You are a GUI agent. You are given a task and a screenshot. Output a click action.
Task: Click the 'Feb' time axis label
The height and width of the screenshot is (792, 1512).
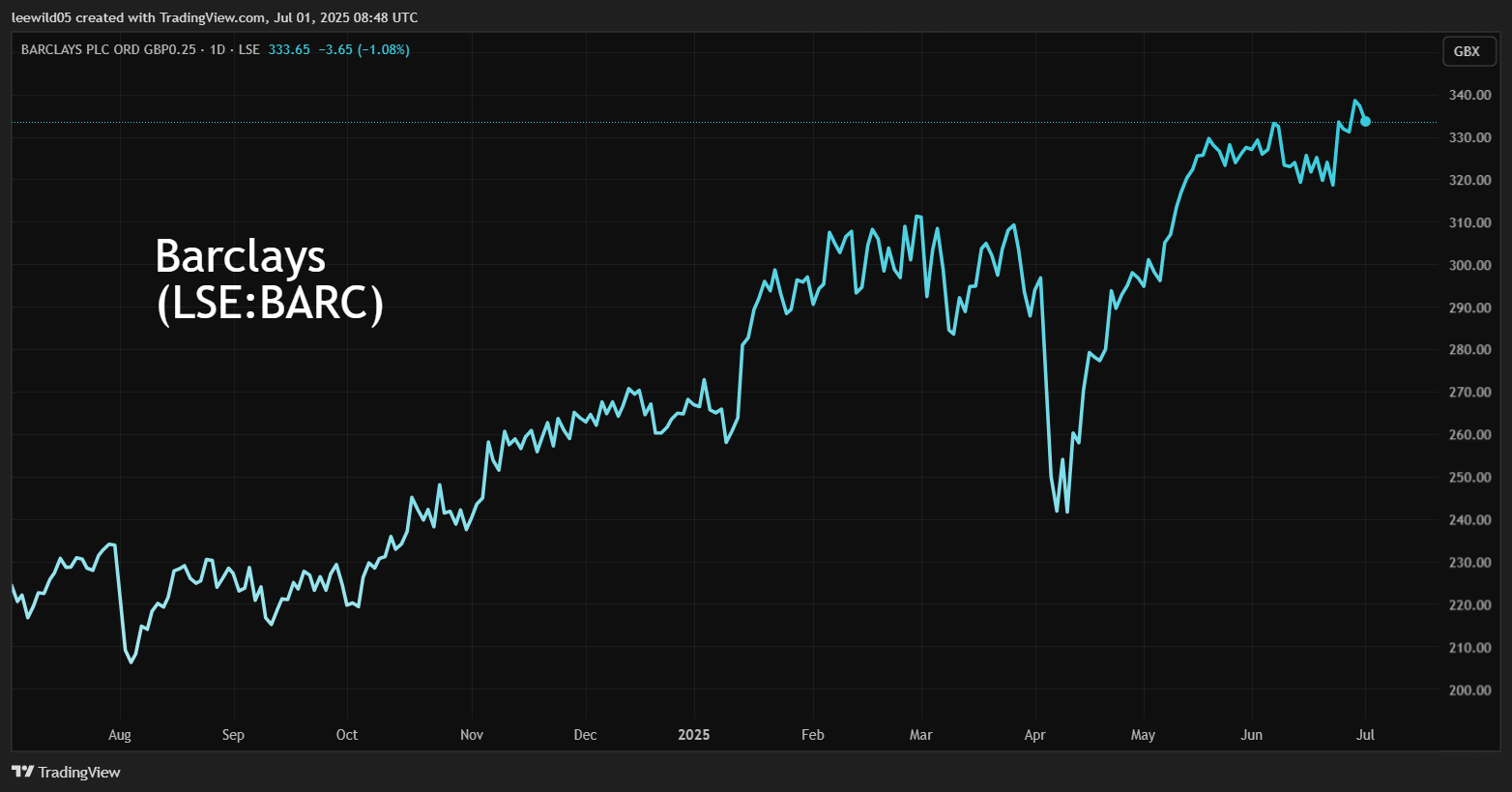tap(813, 735)
